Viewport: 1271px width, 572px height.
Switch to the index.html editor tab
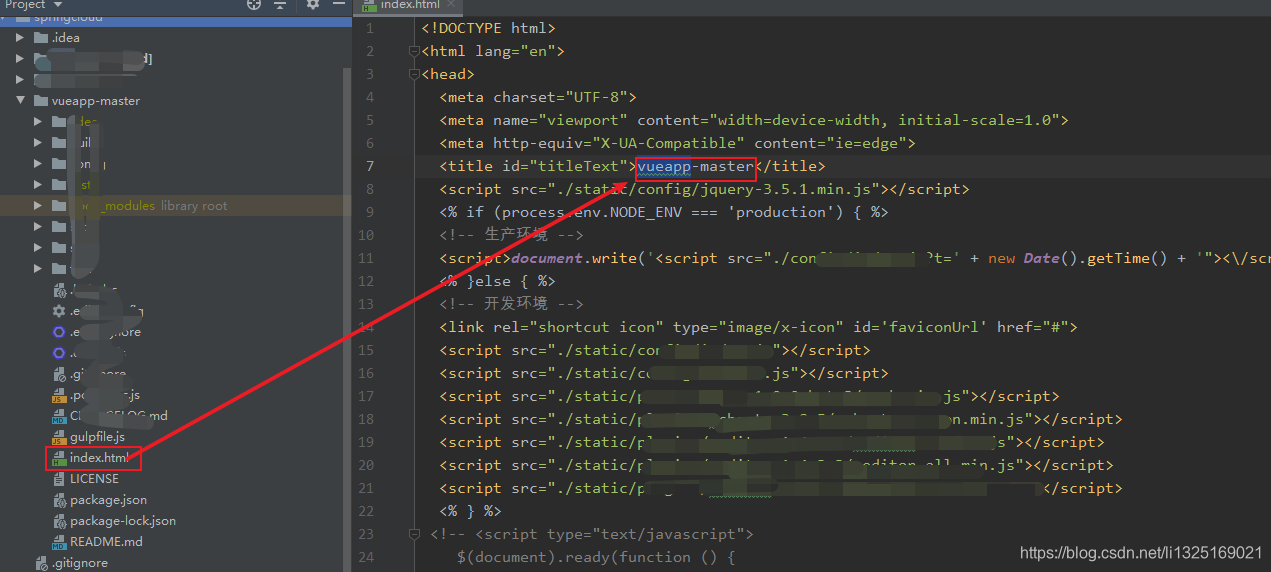(x=409, y=5)
